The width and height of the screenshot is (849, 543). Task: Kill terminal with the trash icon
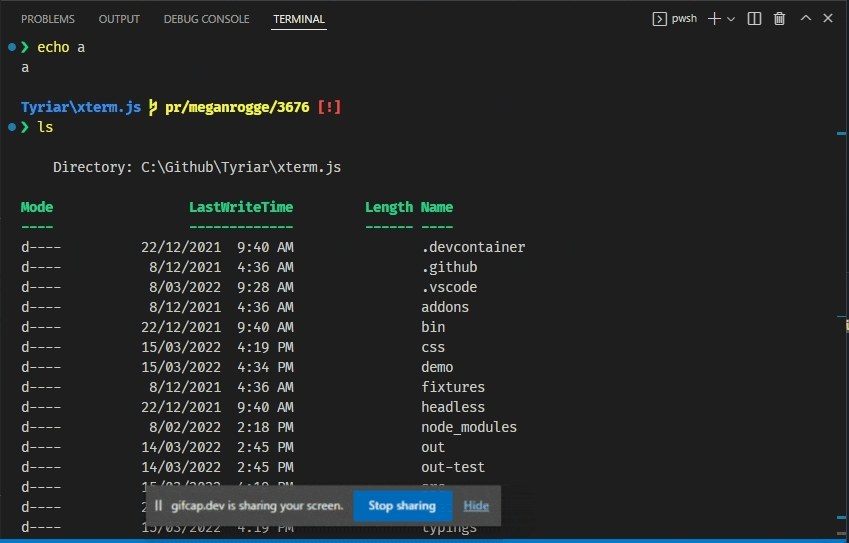[780, 19]
